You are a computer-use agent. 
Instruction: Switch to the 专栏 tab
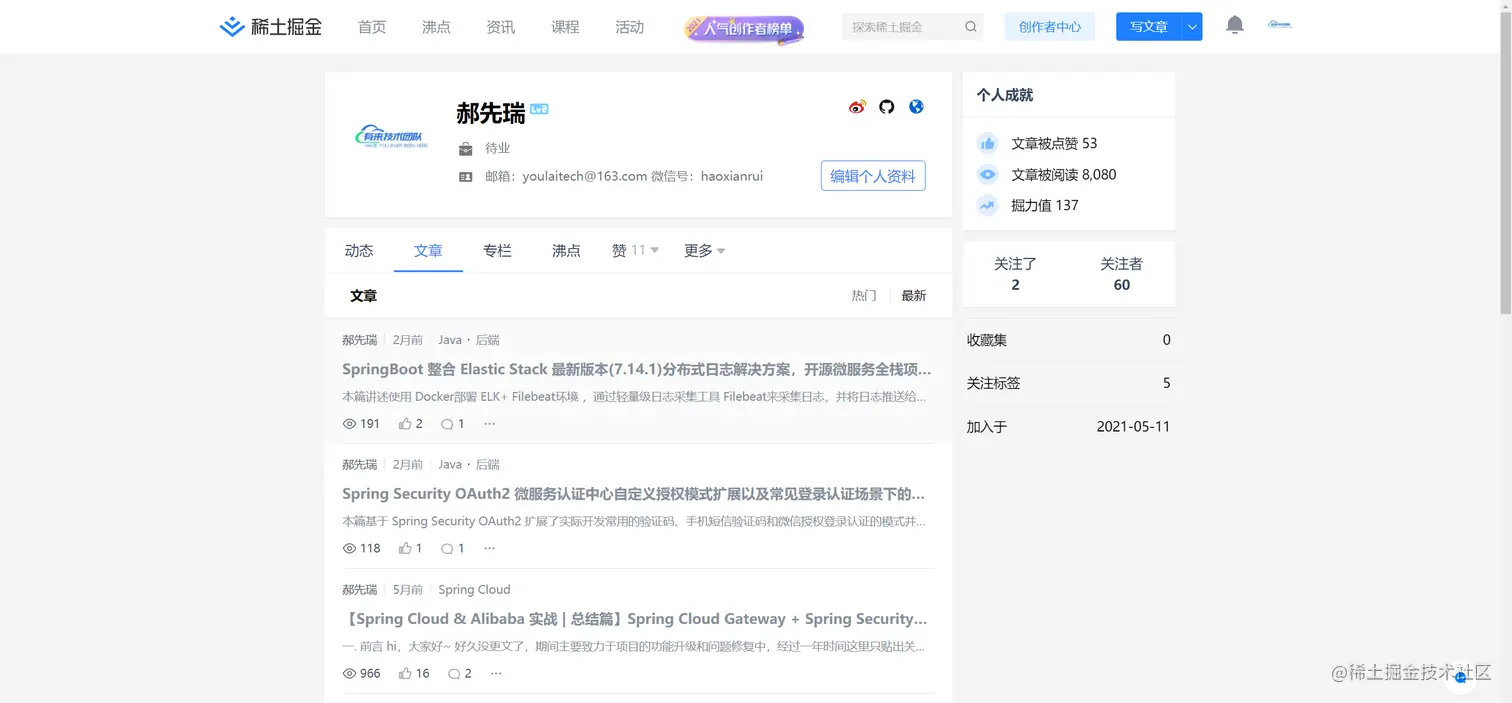point(497,251)
